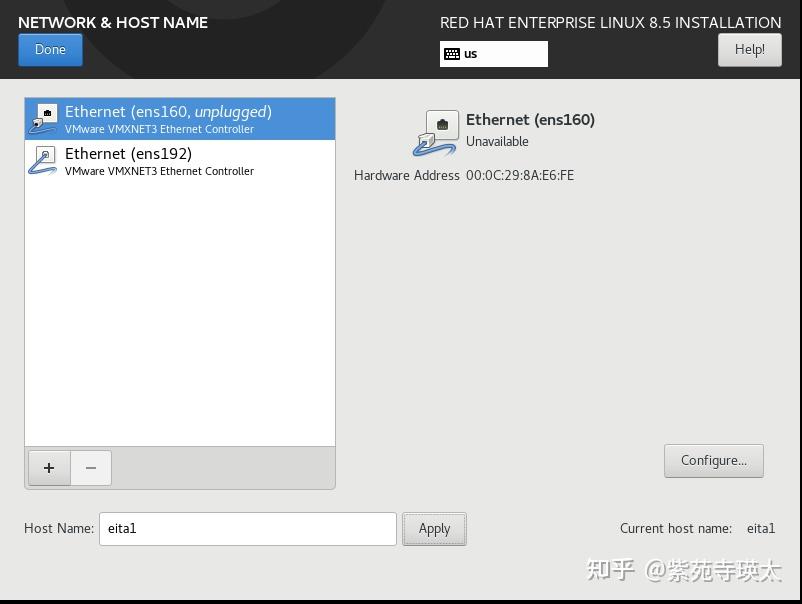
Task: Click the current host name eita1 label
Action: coord(761,528)
